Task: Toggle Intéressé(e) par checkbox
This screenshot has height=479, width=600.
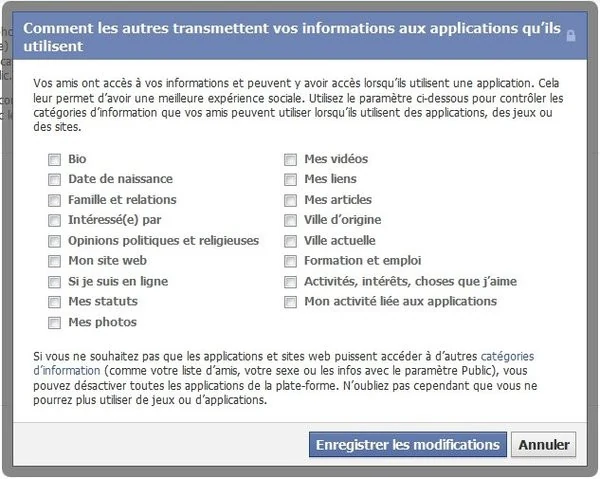Action: coord(54,220)
